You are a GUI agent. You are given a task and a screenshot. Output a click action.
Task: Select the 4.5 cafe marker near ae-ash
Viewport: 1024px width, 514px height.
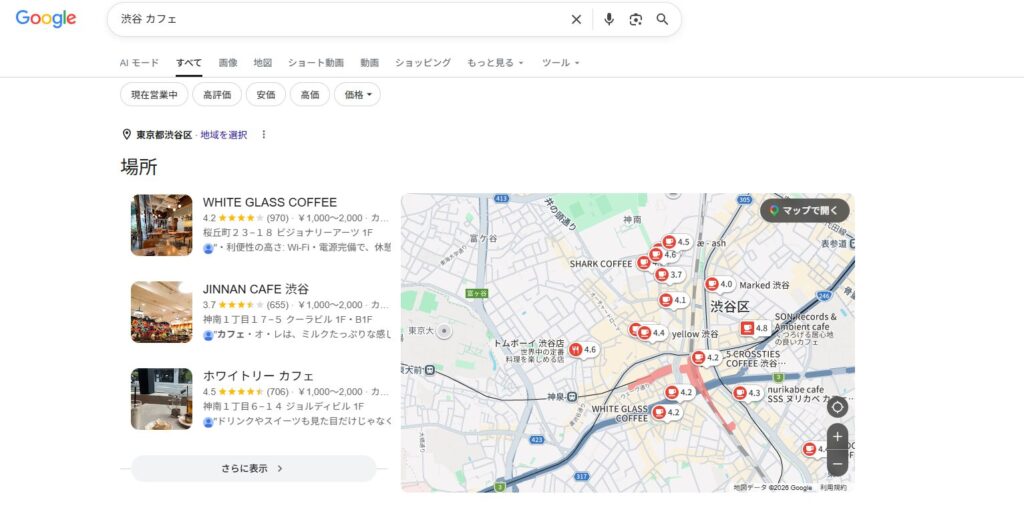click(x=675, y=242)
